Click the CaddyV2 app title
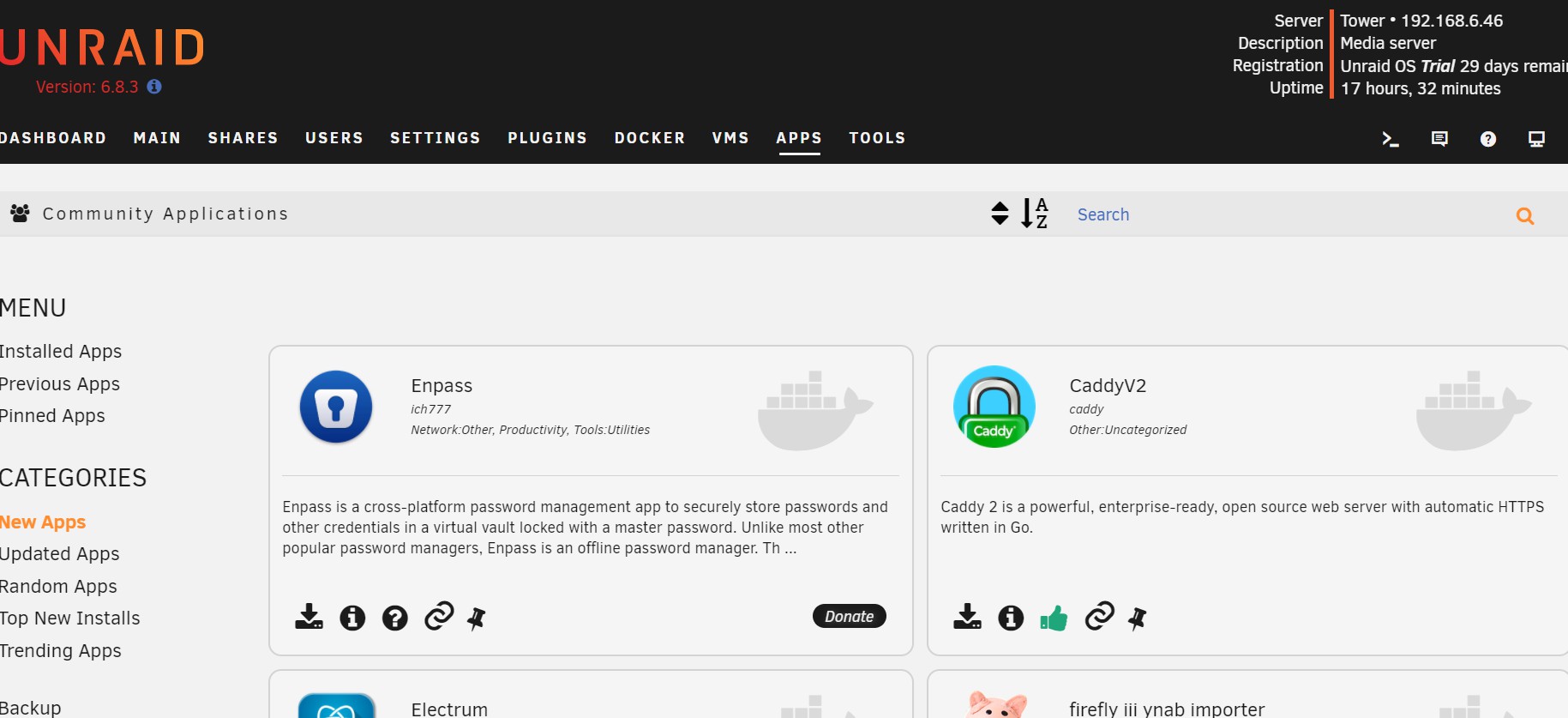This screenshot has height=718, width=1568. coord(1108,385)
